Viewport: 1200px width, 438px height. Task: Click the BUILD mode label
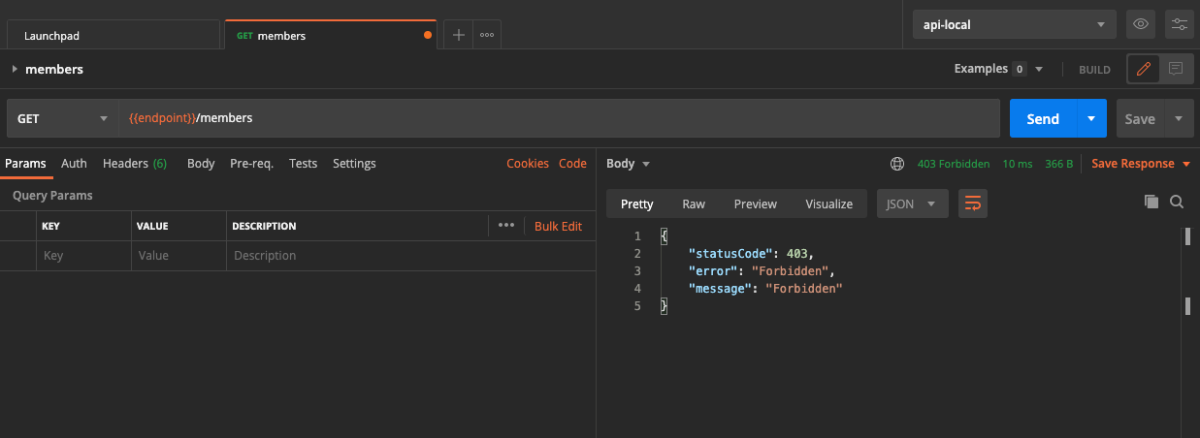(1094, 70)
